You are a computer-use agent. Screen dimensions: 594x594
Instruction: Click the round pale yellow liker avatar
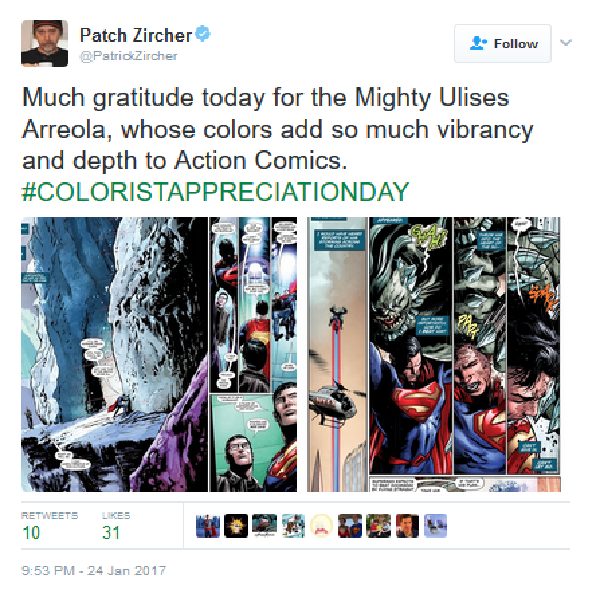(x=321, y=526)
